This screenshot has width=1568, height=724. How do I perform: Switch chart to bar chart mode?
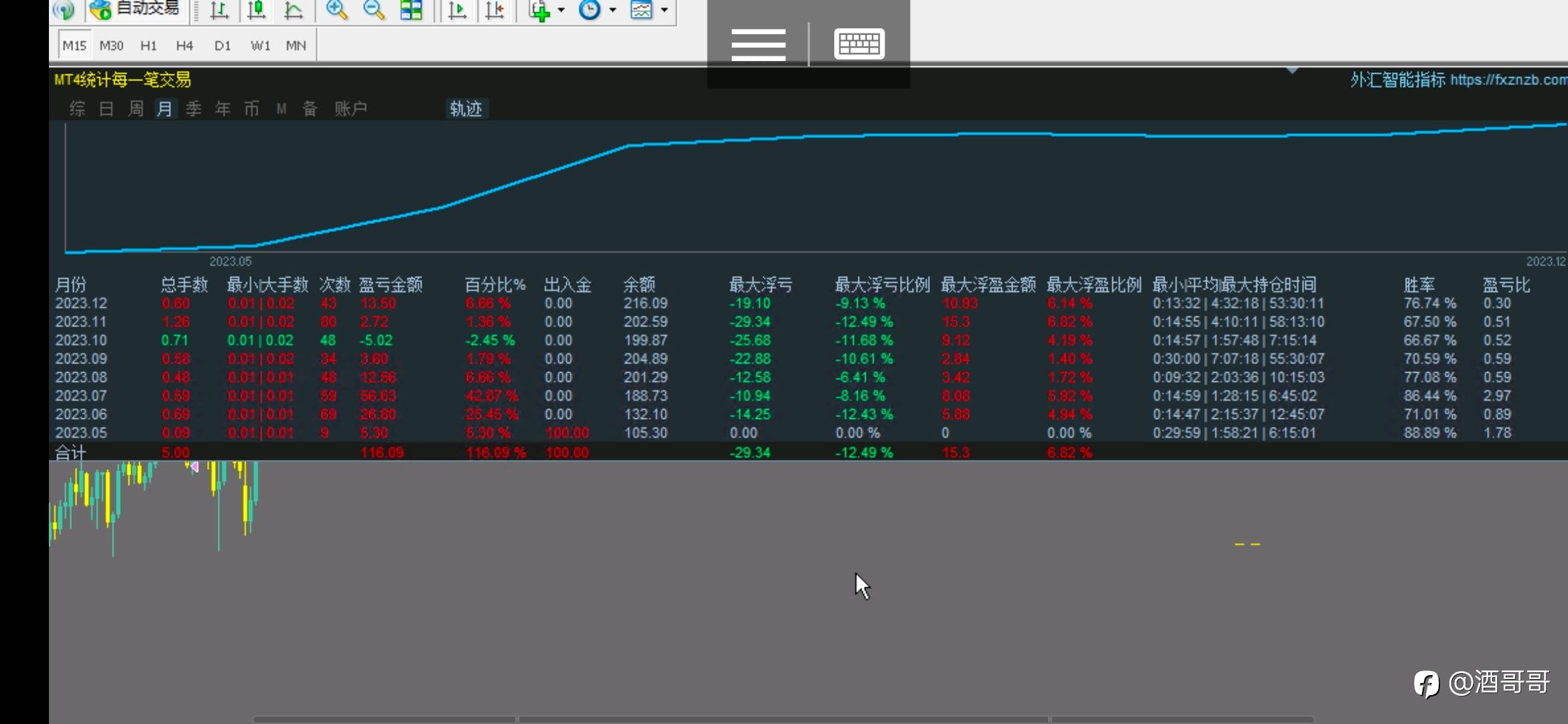[x=219, y=10]
